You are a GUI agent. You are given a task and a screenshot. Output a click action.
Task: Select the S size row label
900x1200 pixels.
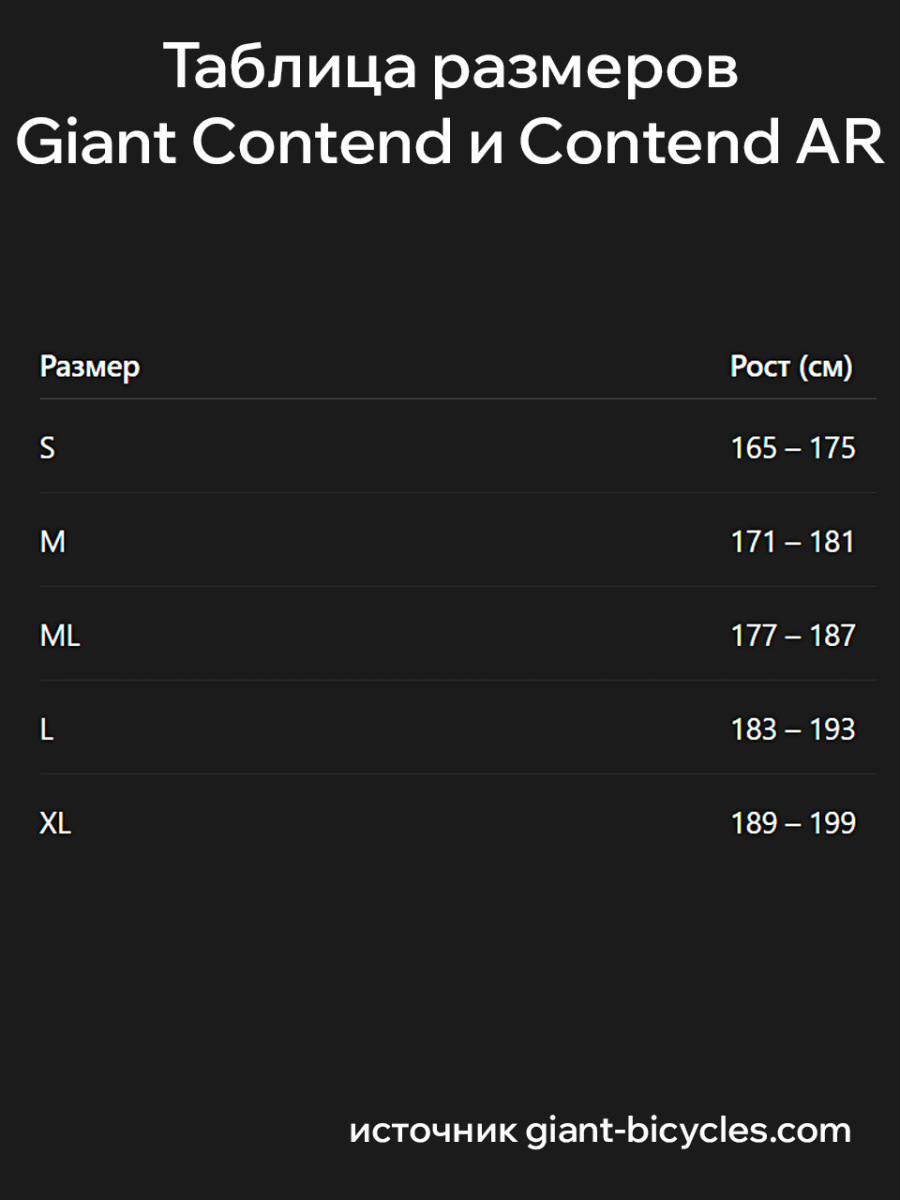48,448
